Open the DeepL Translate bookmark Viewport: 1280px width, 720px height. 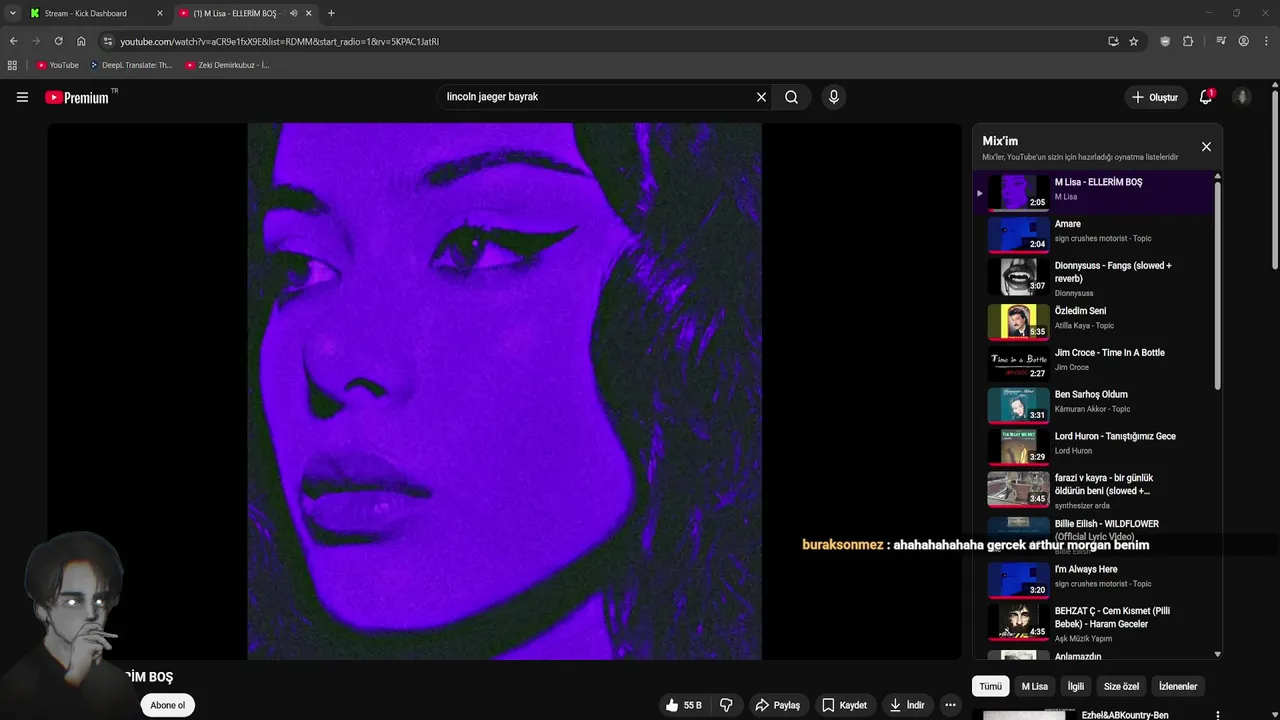click(x=131, y=65)
